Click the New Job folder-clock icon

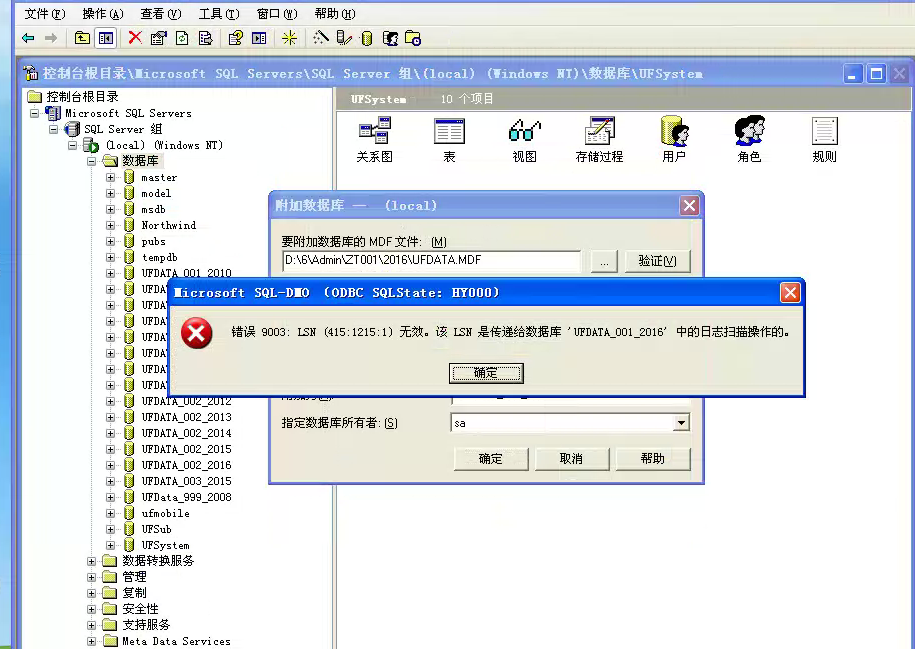(413, 39)
